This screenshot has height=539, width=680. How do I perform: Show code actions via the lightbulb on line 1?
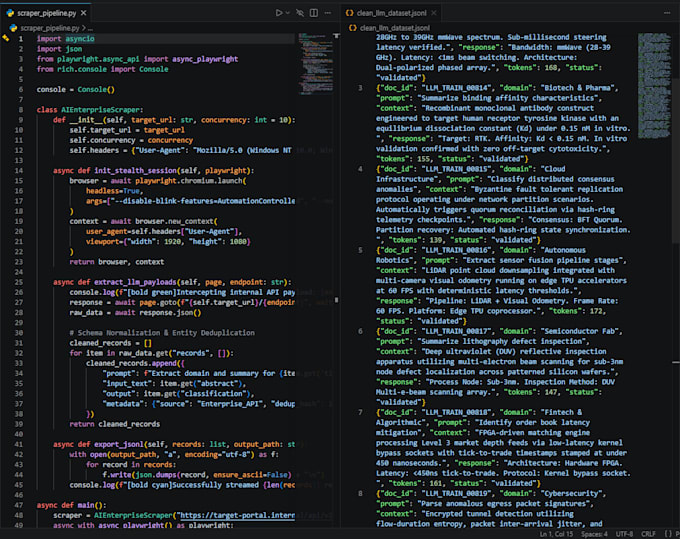pyautogui.click(x=6, y=38)
